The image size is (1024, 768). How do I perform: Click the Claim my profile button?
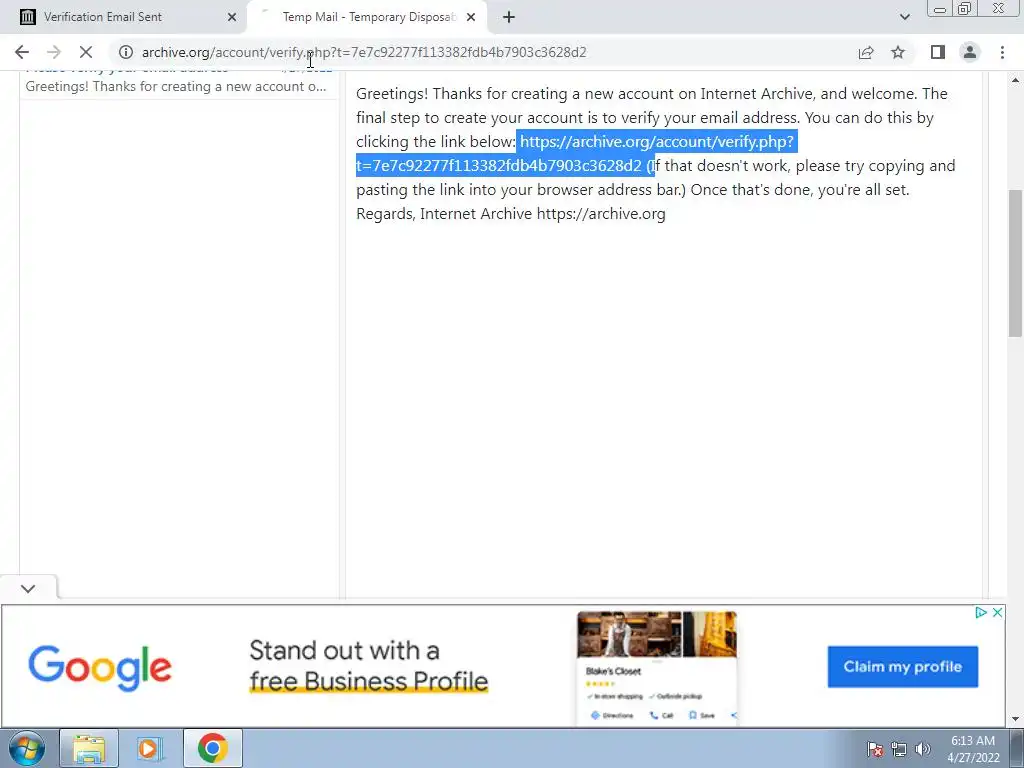903,667
